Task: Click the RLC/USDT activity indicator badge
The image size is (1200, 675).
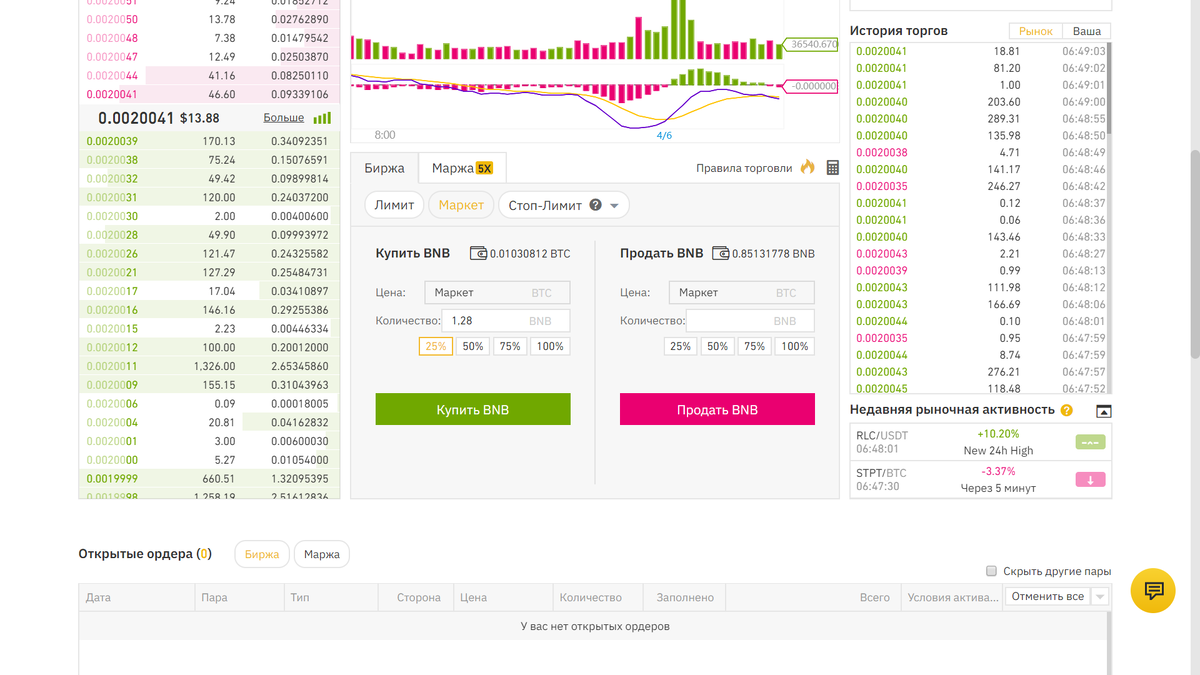Action: click(x=1090, y=442)
